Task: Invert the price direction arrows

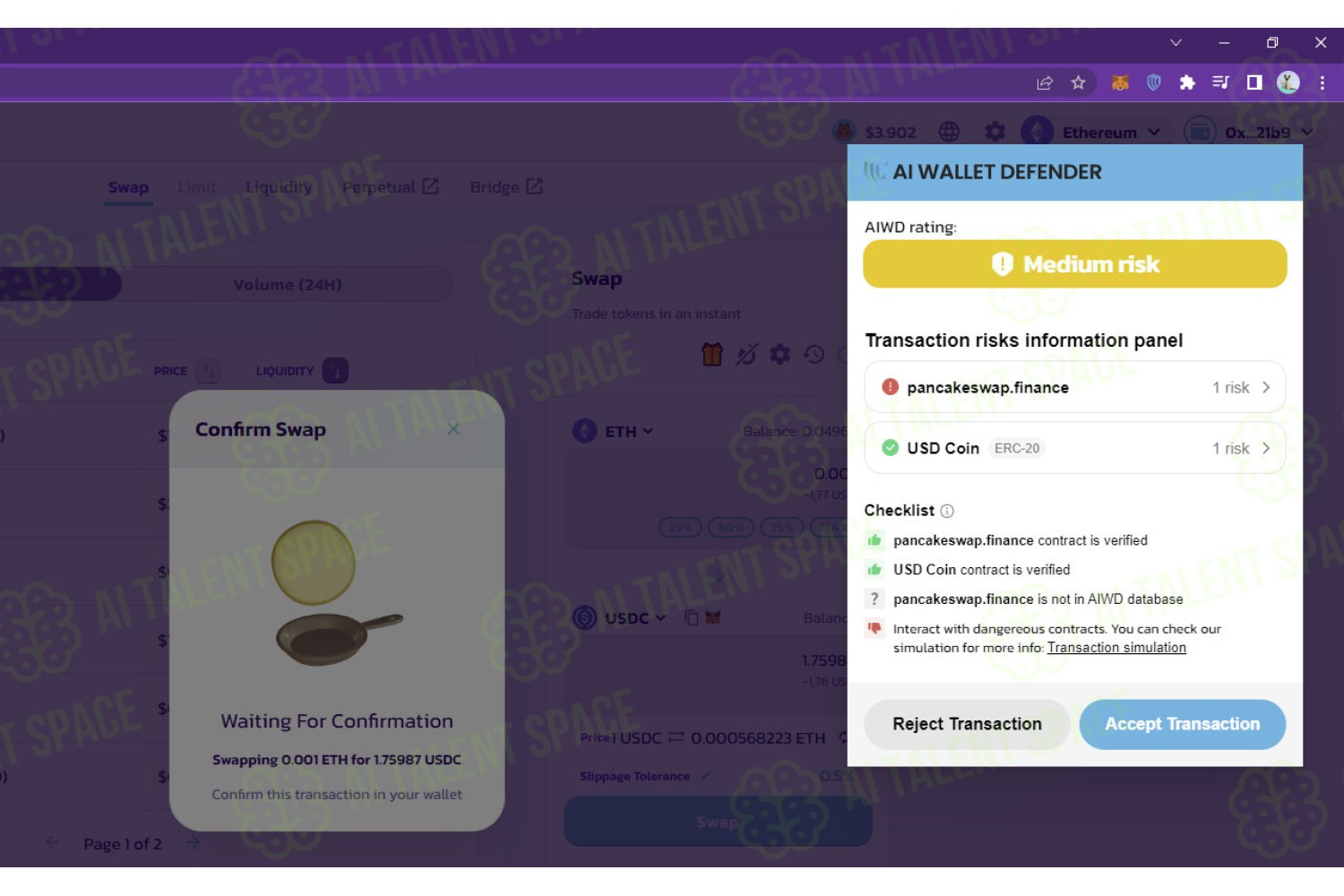Action: (676, 737)
